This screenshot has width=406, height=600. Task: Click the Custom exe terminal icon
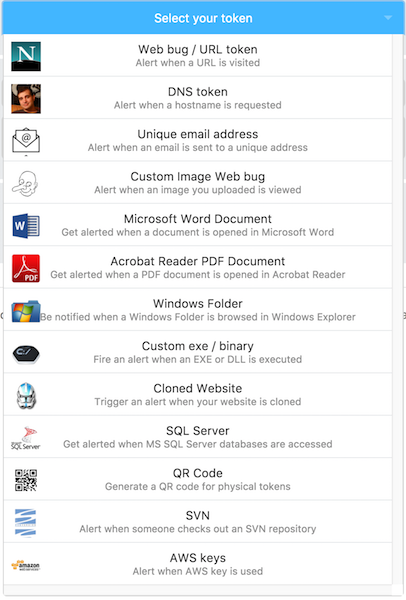[x=26, y=354]
